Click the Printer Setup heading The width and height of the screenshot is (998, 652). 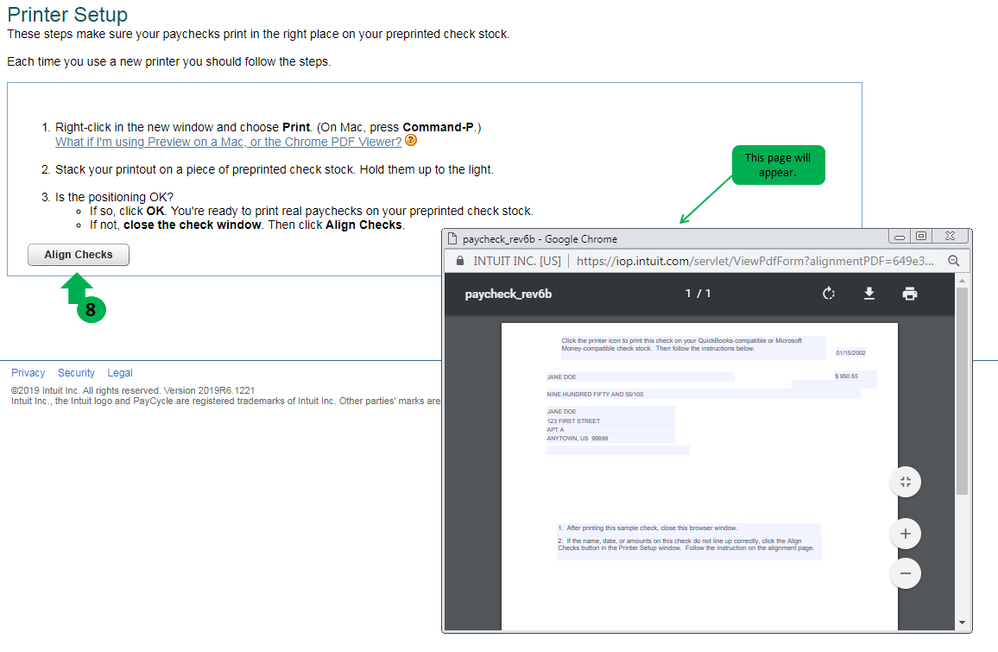(67, 14)
